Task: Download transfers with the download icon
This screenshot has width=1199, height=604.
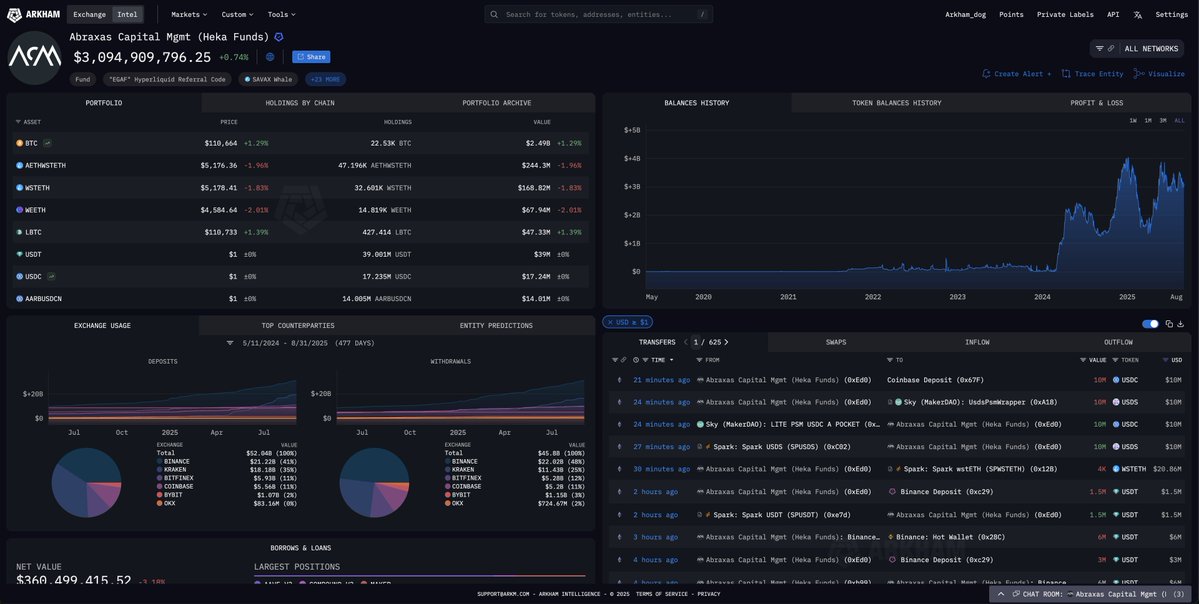Action: click(x=1181, y=324)
